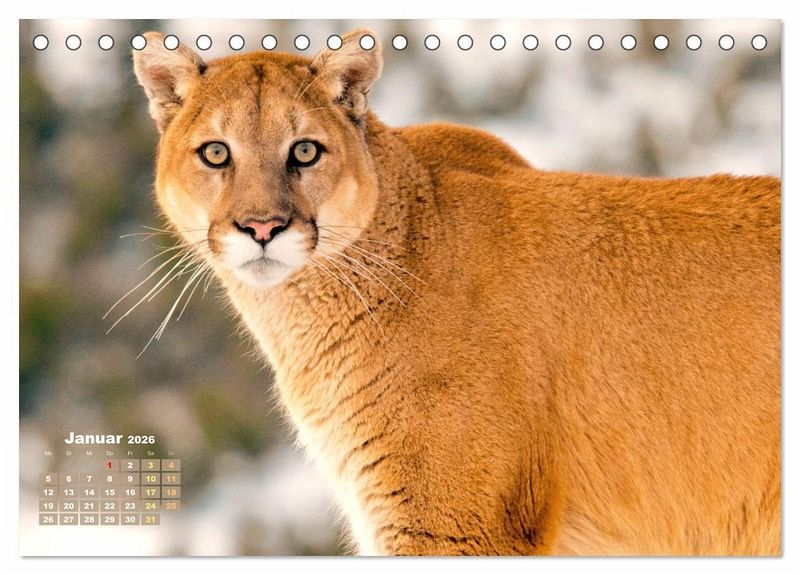Select Saturday date 31

coord(151,519)
